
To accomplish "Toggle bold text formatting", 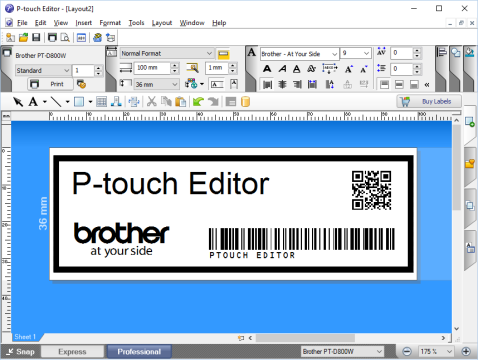I will pos(267,69).
